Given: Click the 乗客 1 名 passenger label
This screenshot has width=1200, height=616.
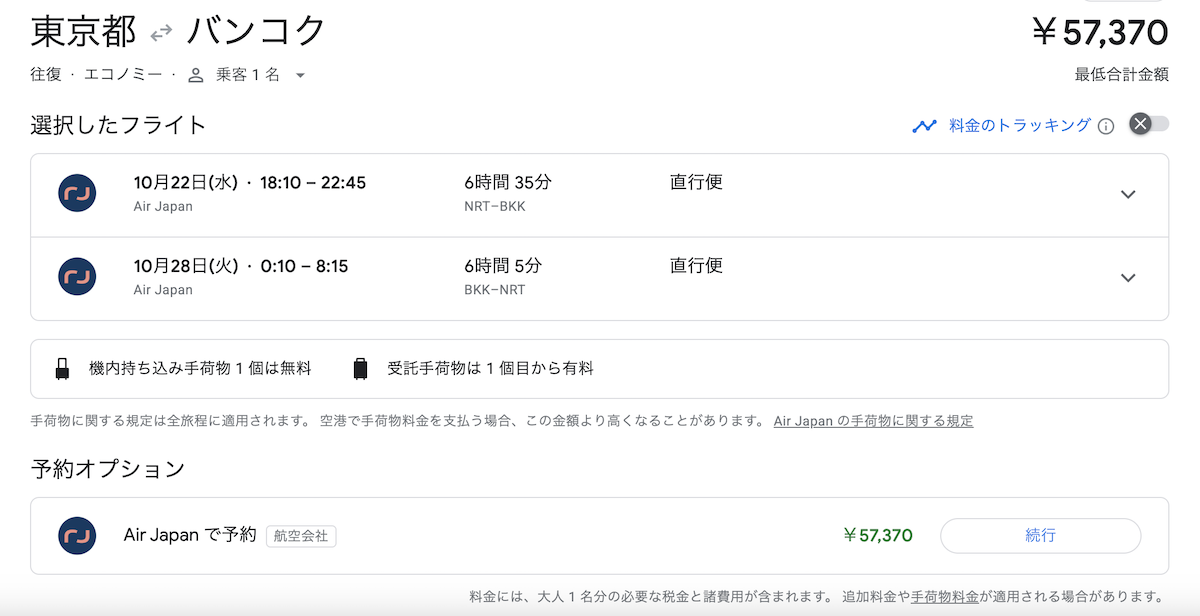Looking at the screenshot, I should [x=248, y=75].
